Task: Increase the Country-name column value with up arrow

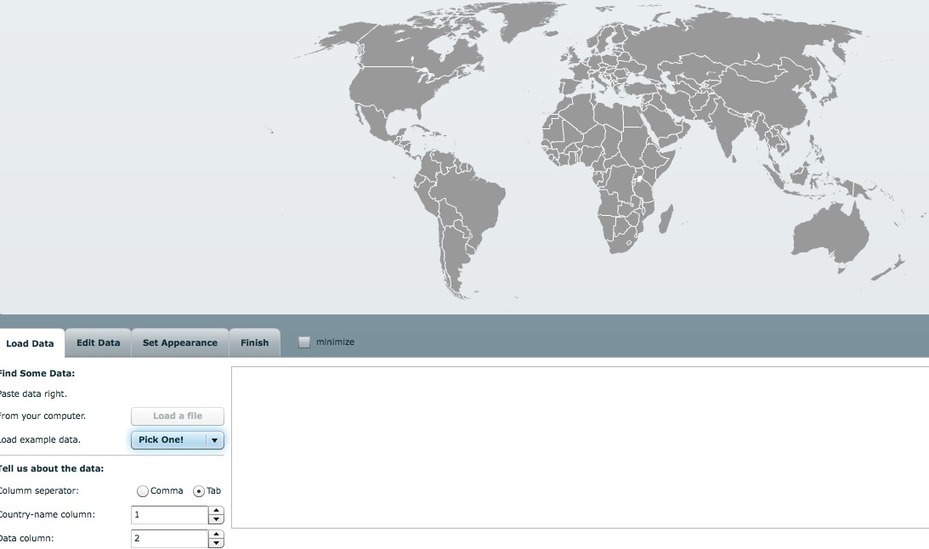Action: 216,511
